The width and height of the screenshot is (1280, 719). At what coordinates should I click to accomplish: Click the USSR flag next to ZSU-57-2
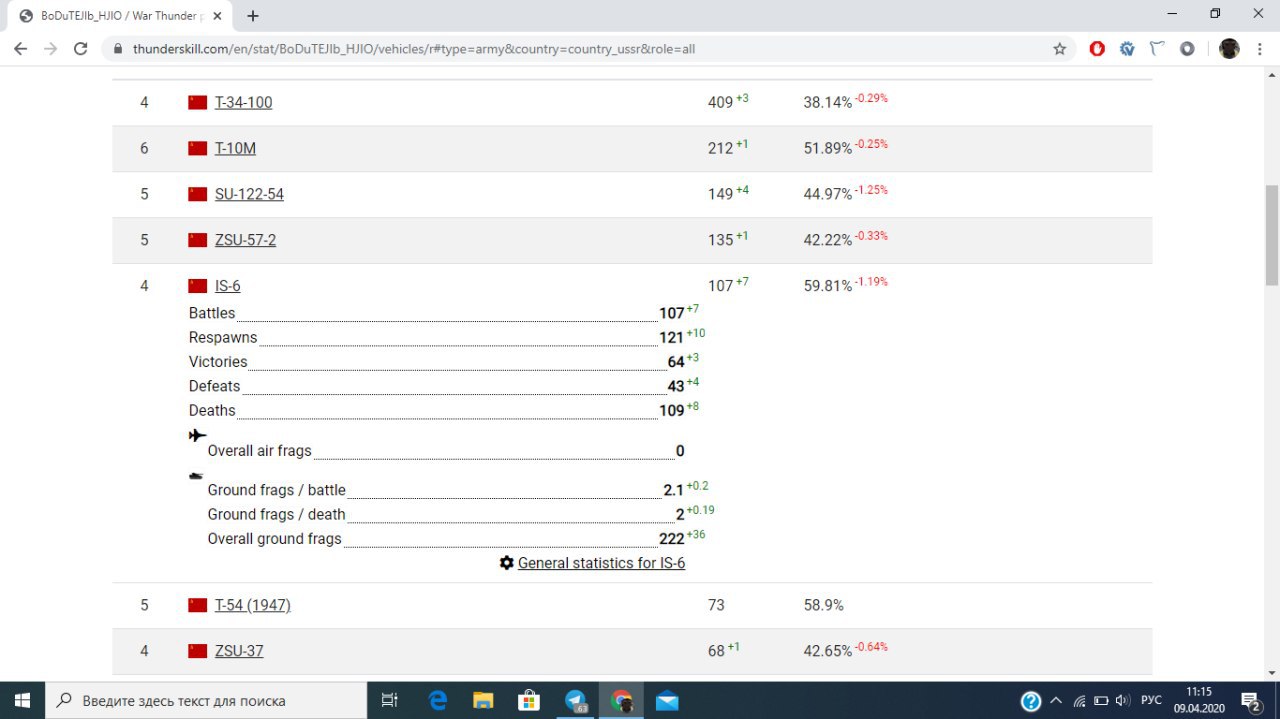tap(198, 240)
